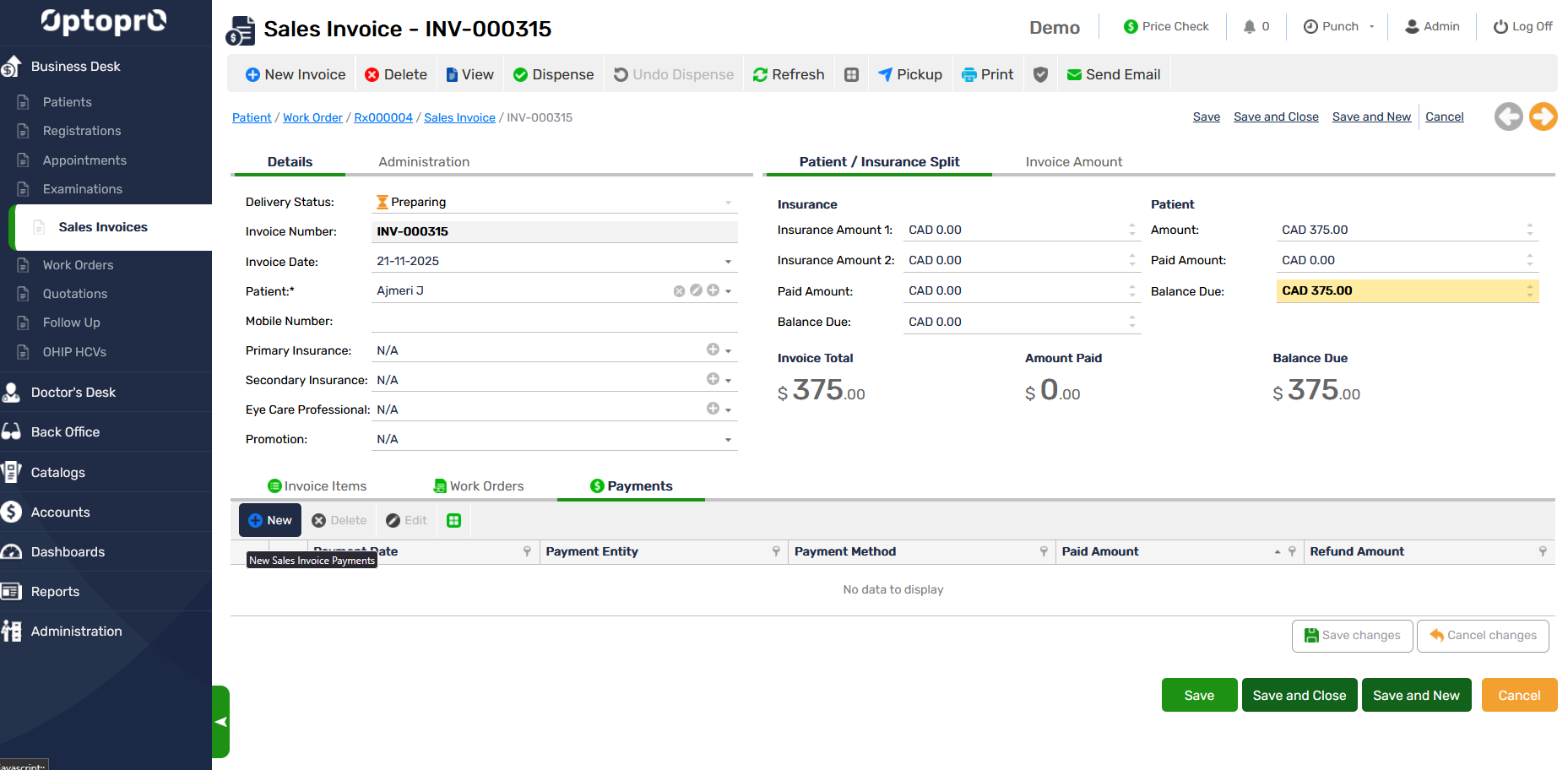
Task: Follow the Rx000004 breadcrumb link
Action: pyautogui.click(x=383, y=117)
